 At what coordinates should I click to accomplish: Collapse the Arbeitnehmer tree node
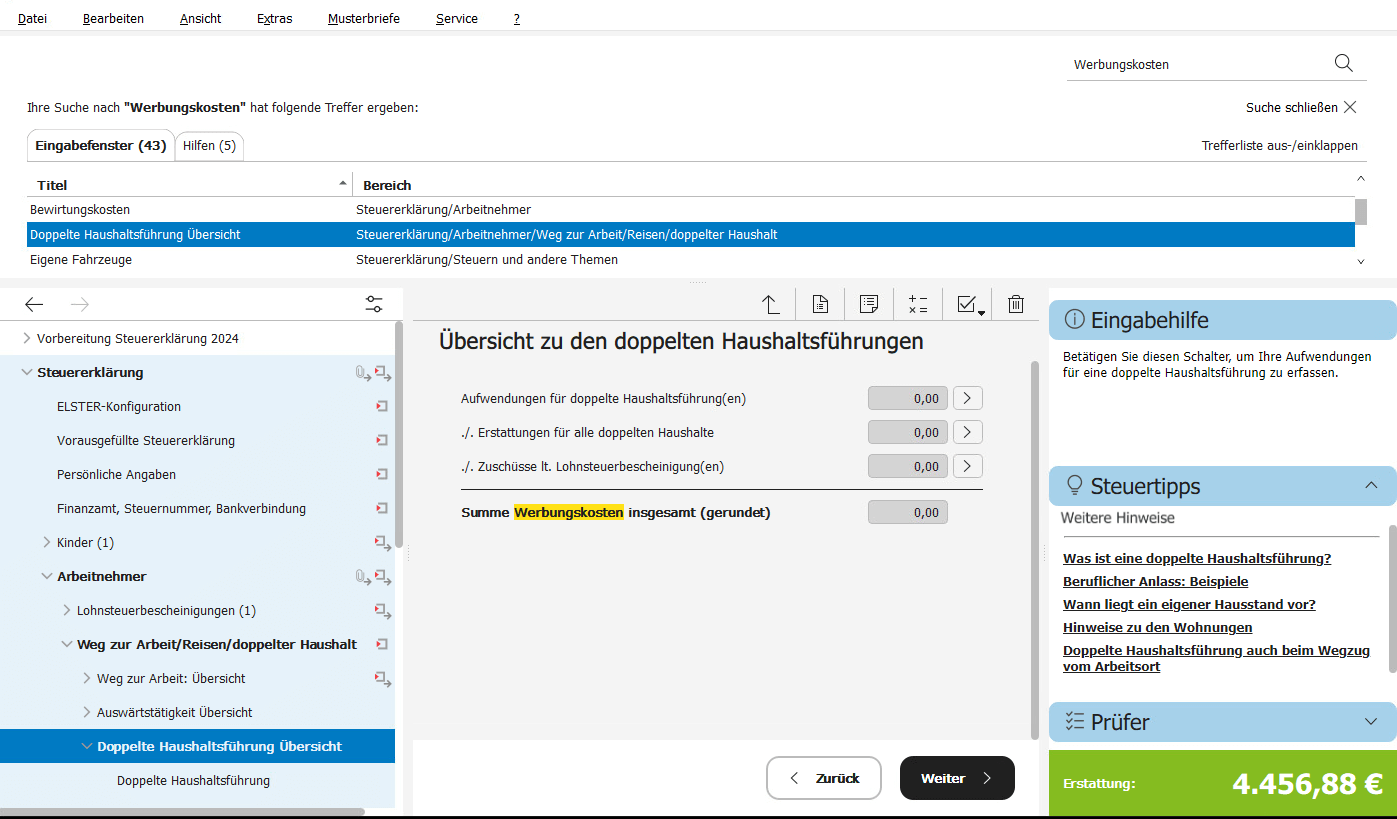point(47,577)
